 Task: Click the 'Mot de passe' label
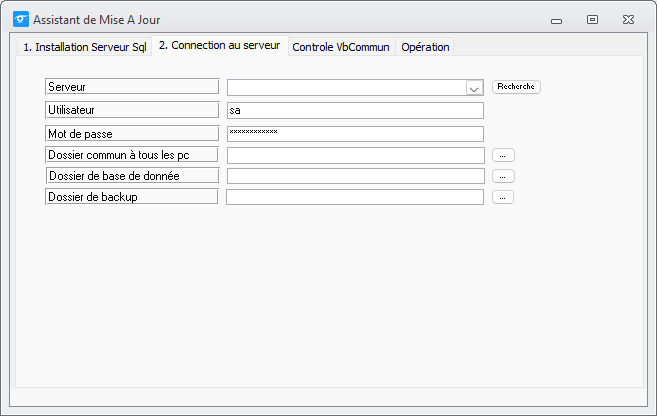(132, 134)
